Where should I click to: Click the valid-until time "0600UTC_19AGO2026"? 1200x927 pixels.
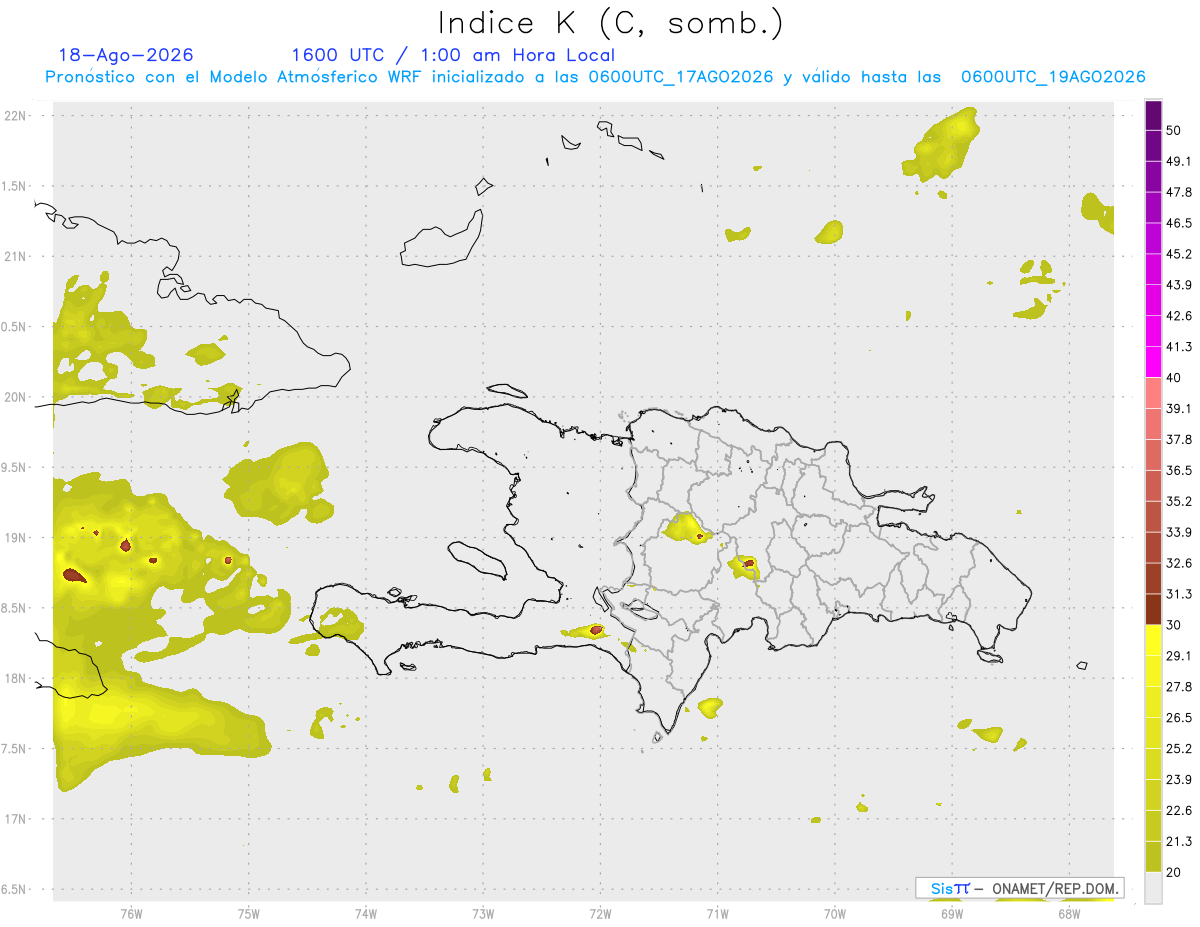[x=1053, y=77]
